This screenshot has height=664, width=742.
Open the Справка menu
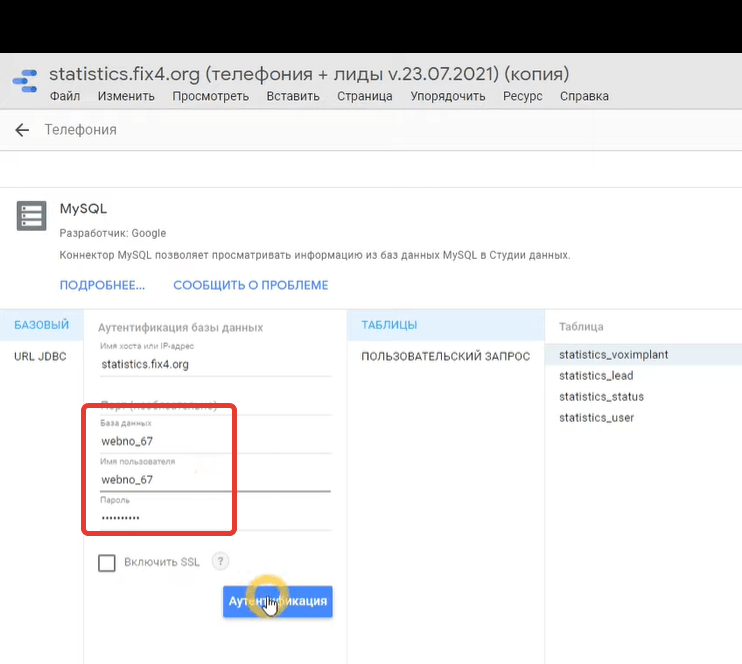point(584,96)
